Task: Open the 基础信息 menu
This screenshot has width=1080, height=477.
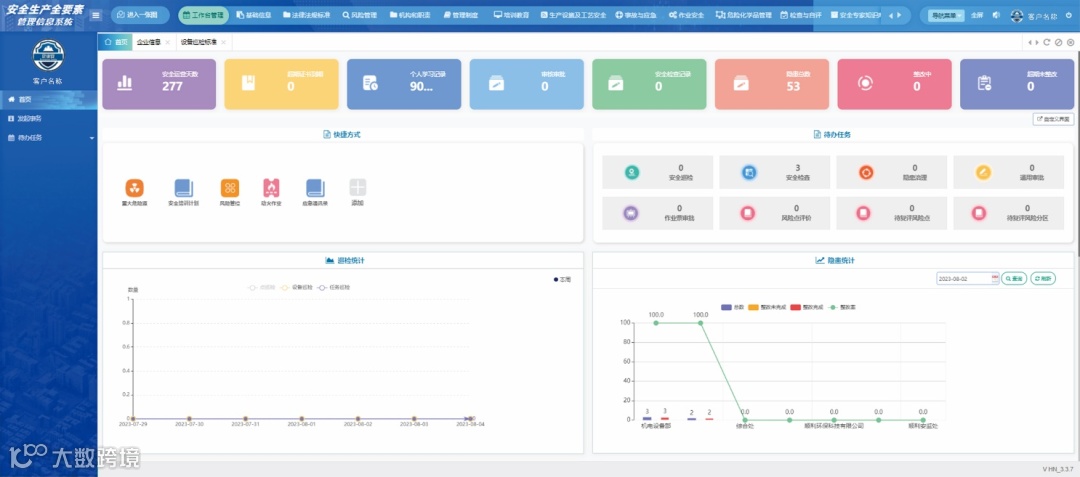Action: point(253,15)
